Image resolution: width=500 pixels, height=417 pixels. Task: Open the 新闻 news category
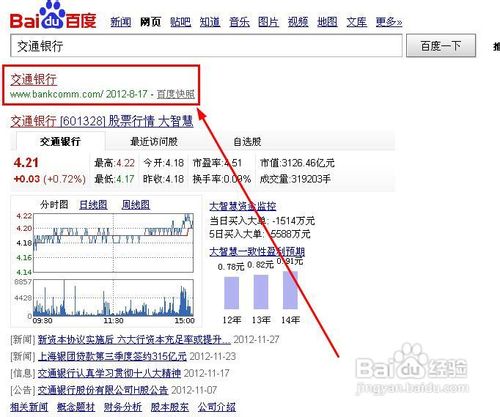[x=121, y=22]
